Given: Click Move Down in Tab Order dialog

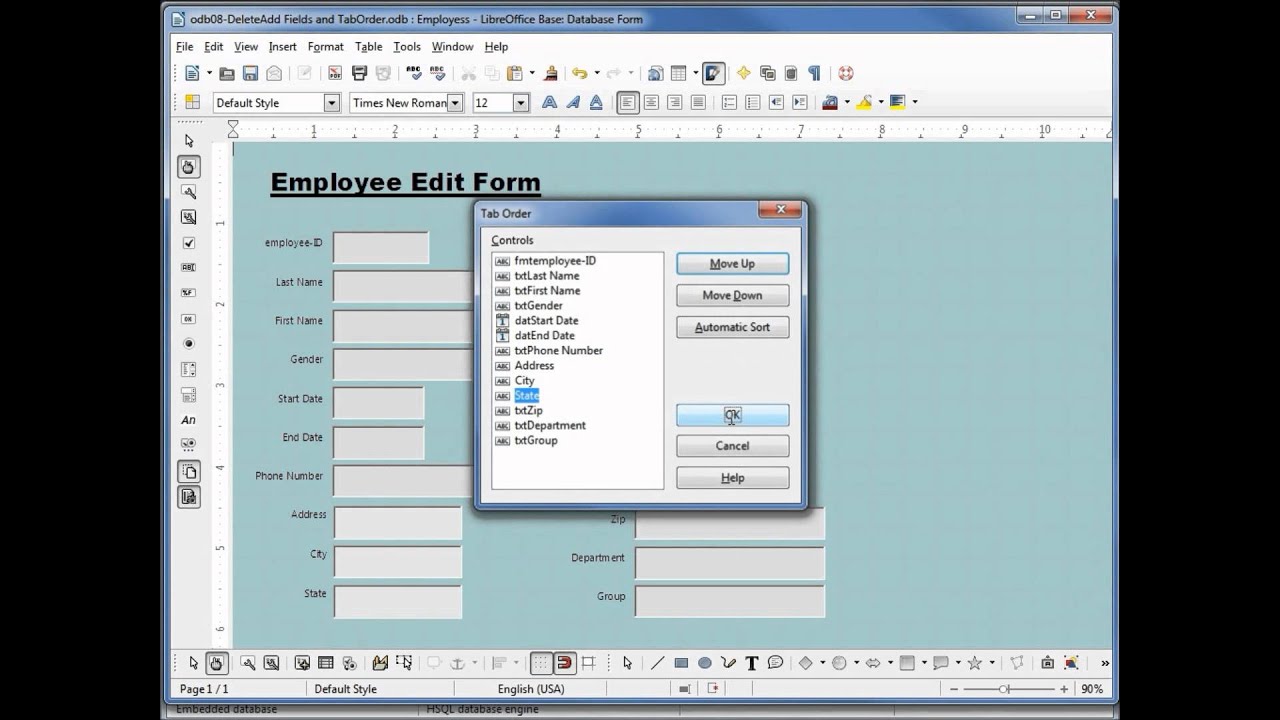Looking at the screenshot, I should pos(732,295).
